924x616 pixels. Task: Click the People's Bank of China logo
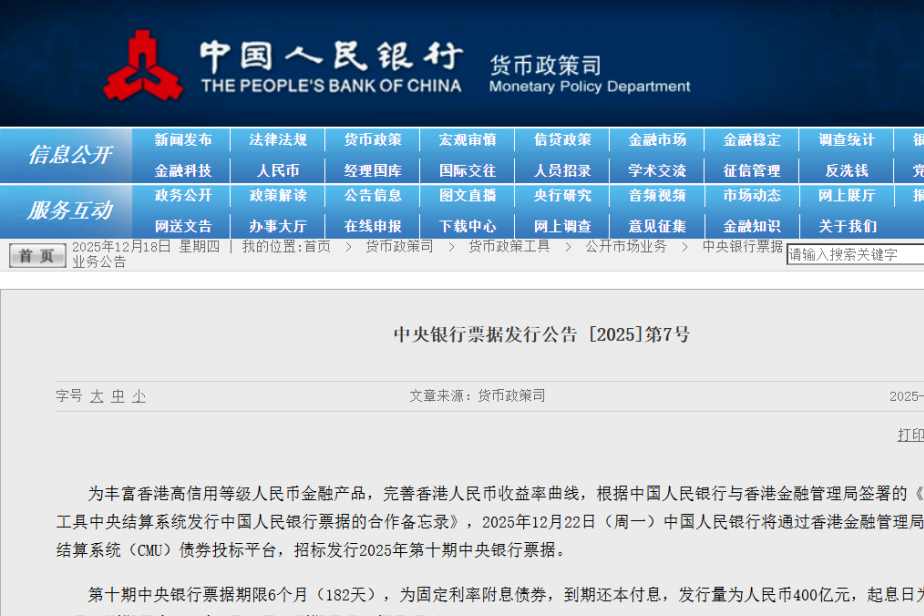pos(142,65)
